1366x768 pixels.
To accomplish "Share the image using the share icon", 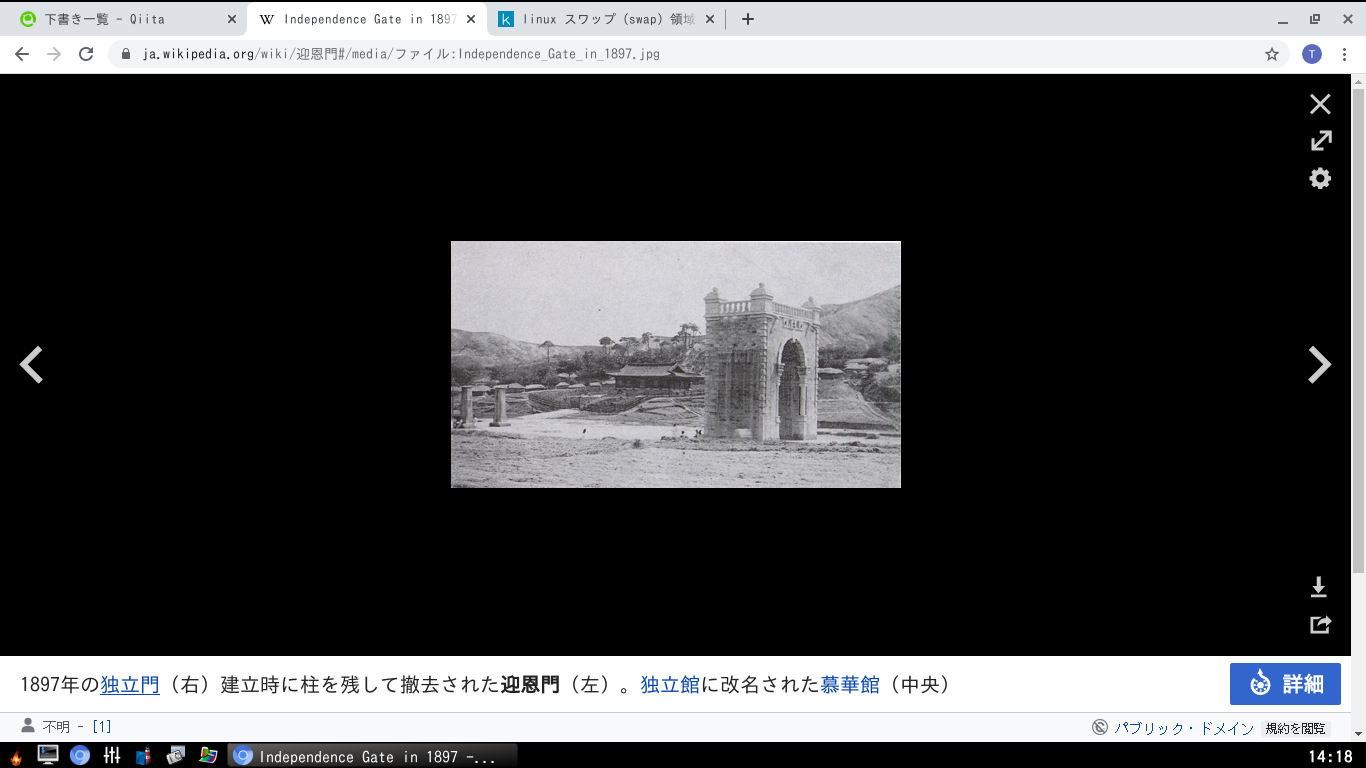I will pos(1320,624).
